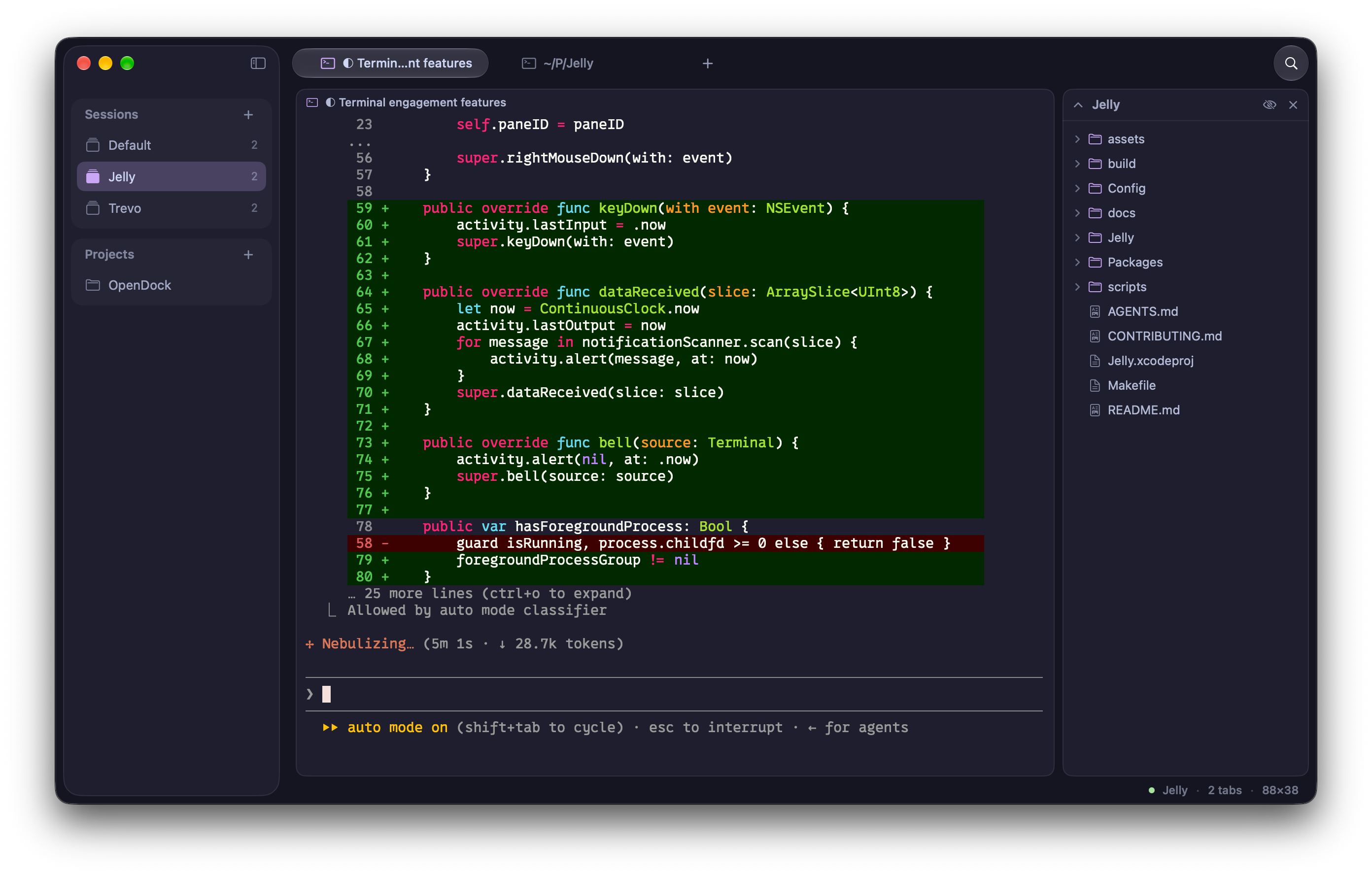Image resolution: width=1372 pixels, height=877 pixels.
Task: Click '25 more lines (ctrl+o to expand)'
Action: tap(490, 593)
